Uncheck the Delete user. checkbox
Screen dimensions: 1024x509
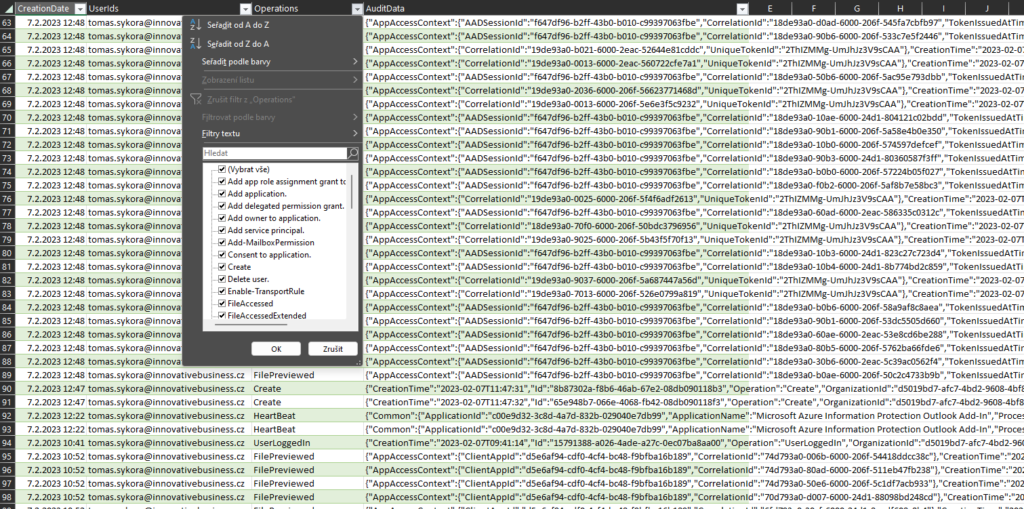click(x=222, y=279)
